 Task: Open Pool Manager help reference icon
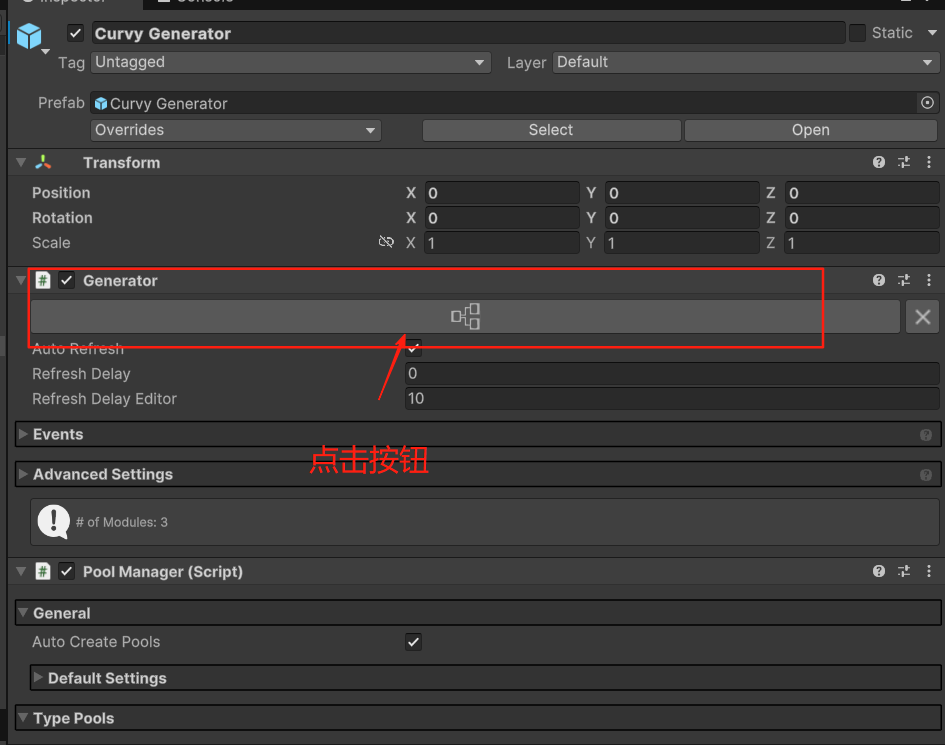879,571
